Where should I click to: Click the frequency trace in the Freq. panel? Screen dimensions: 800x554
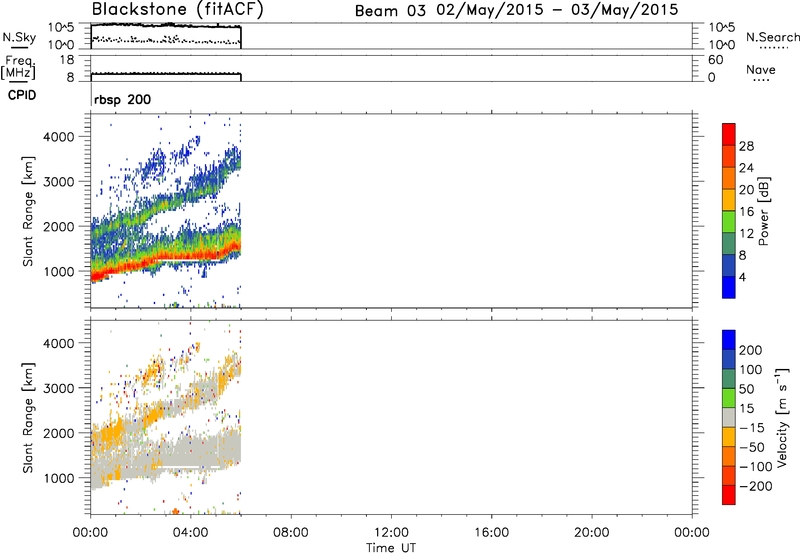(166, 74)
